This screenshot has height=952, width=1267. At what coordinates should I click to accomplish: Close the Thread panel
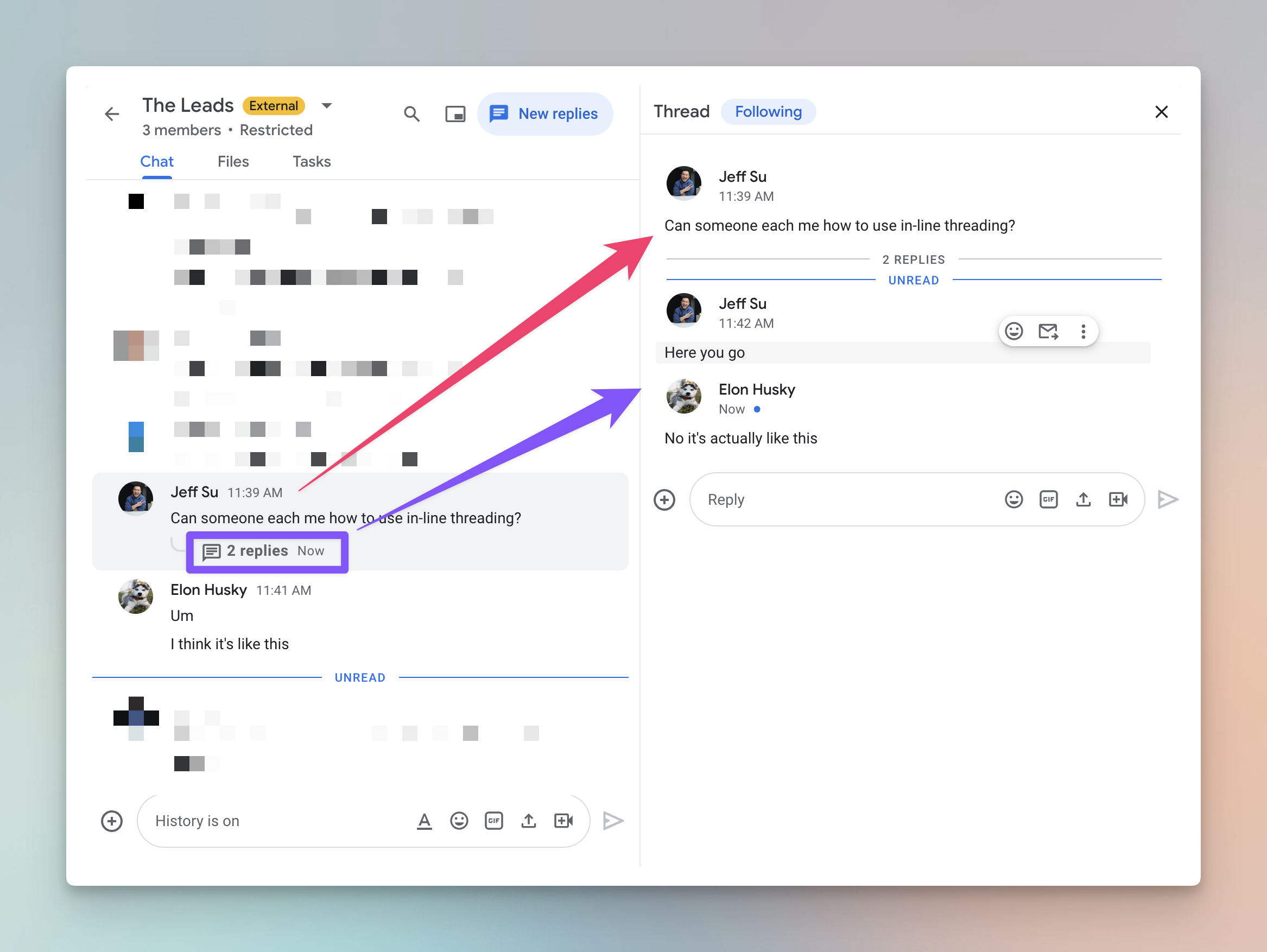click(x=1161, y=112)
